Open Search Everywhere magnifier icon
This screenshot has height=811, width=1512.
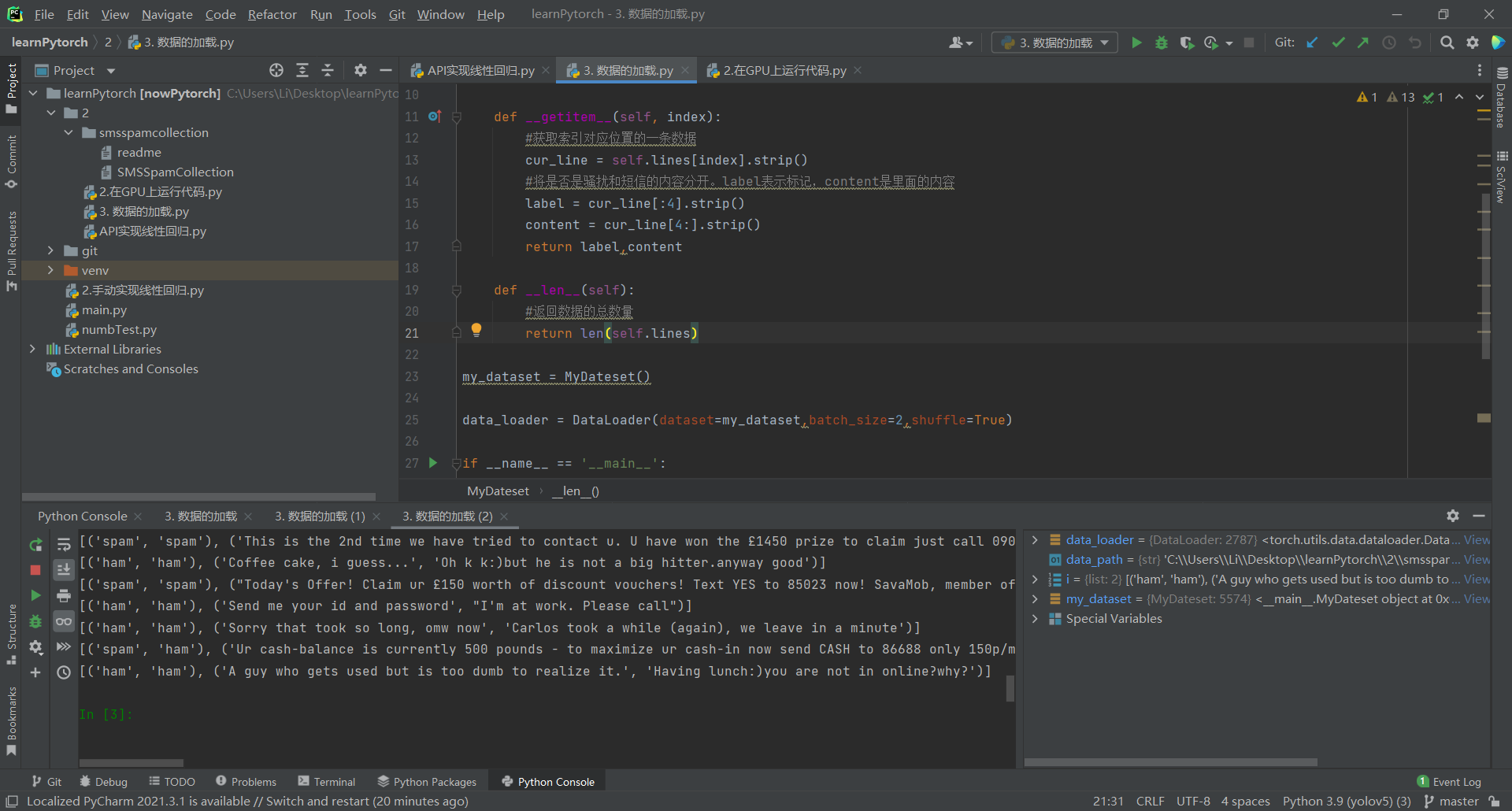point(1447,43)
